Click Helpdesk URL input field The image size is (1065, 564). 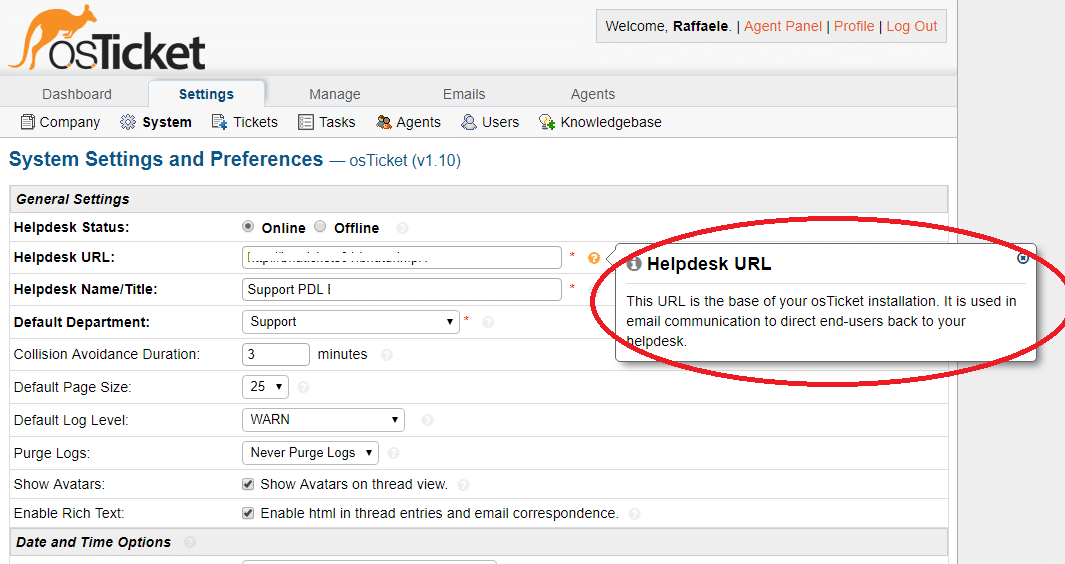tap(401, 258)
